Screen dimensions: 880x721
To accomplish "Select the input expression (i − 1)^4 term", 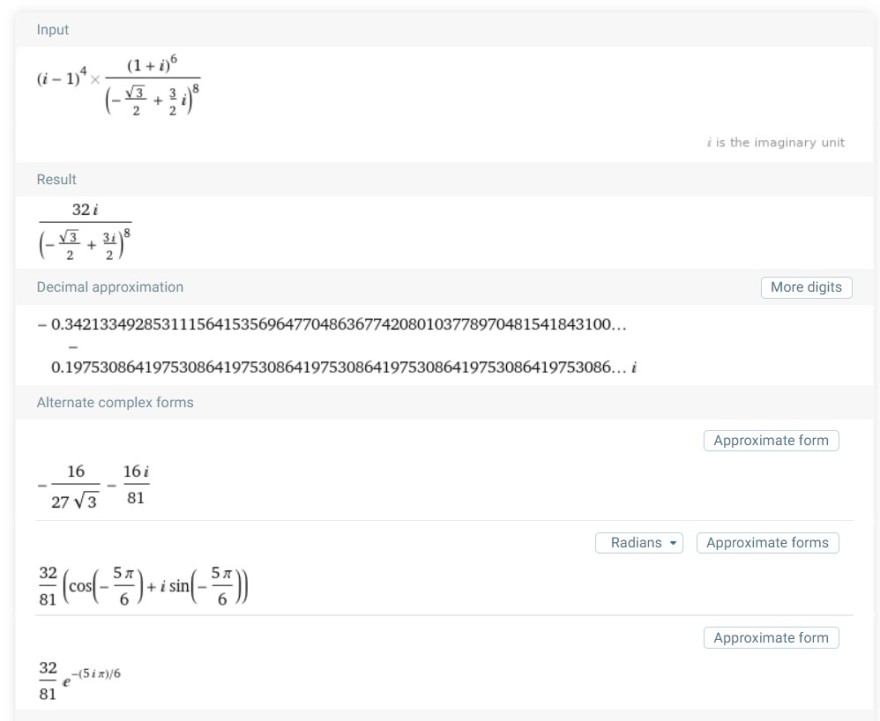I will (x=61, y=78).
